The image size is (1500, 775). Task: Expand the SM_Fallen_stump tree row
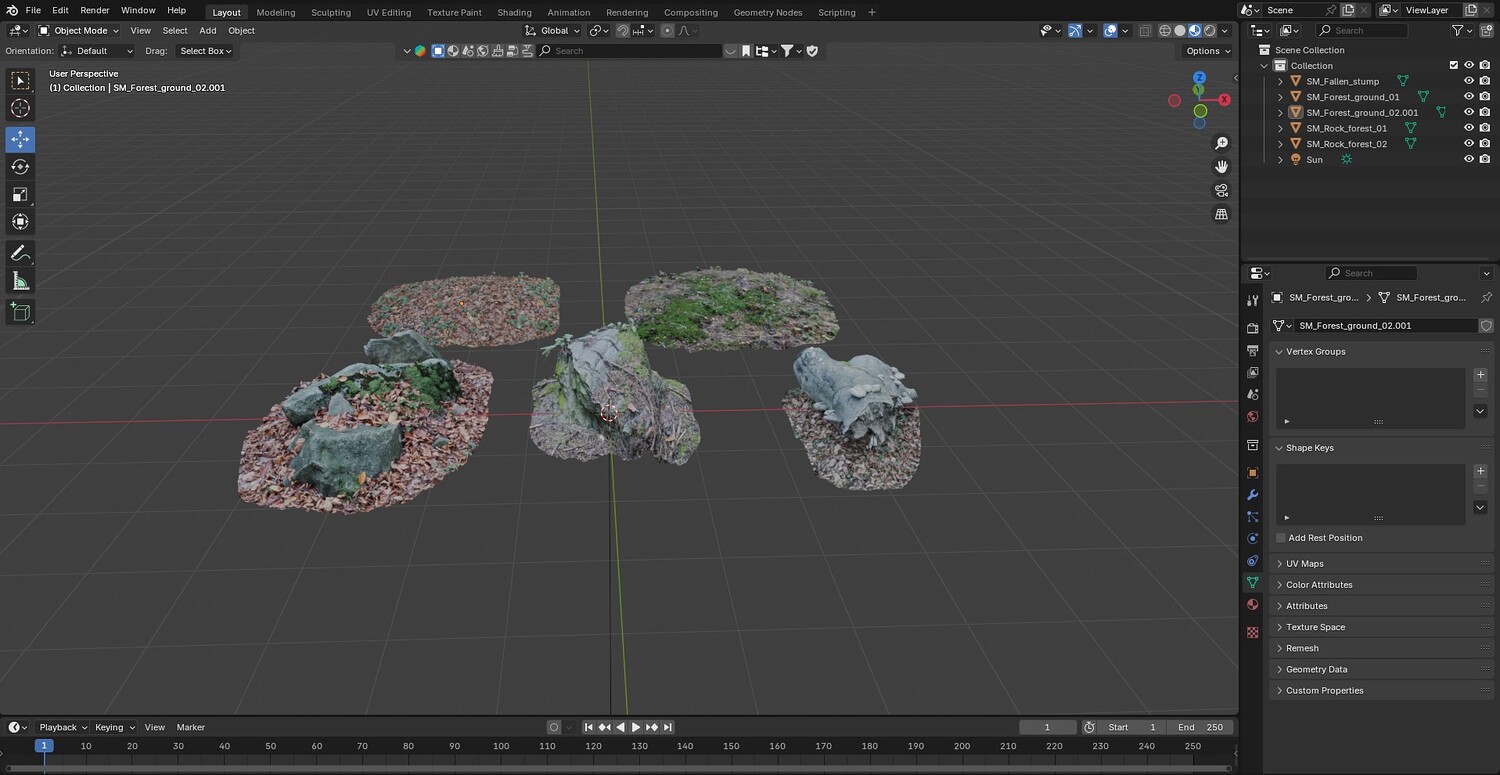coord(1280,81)
